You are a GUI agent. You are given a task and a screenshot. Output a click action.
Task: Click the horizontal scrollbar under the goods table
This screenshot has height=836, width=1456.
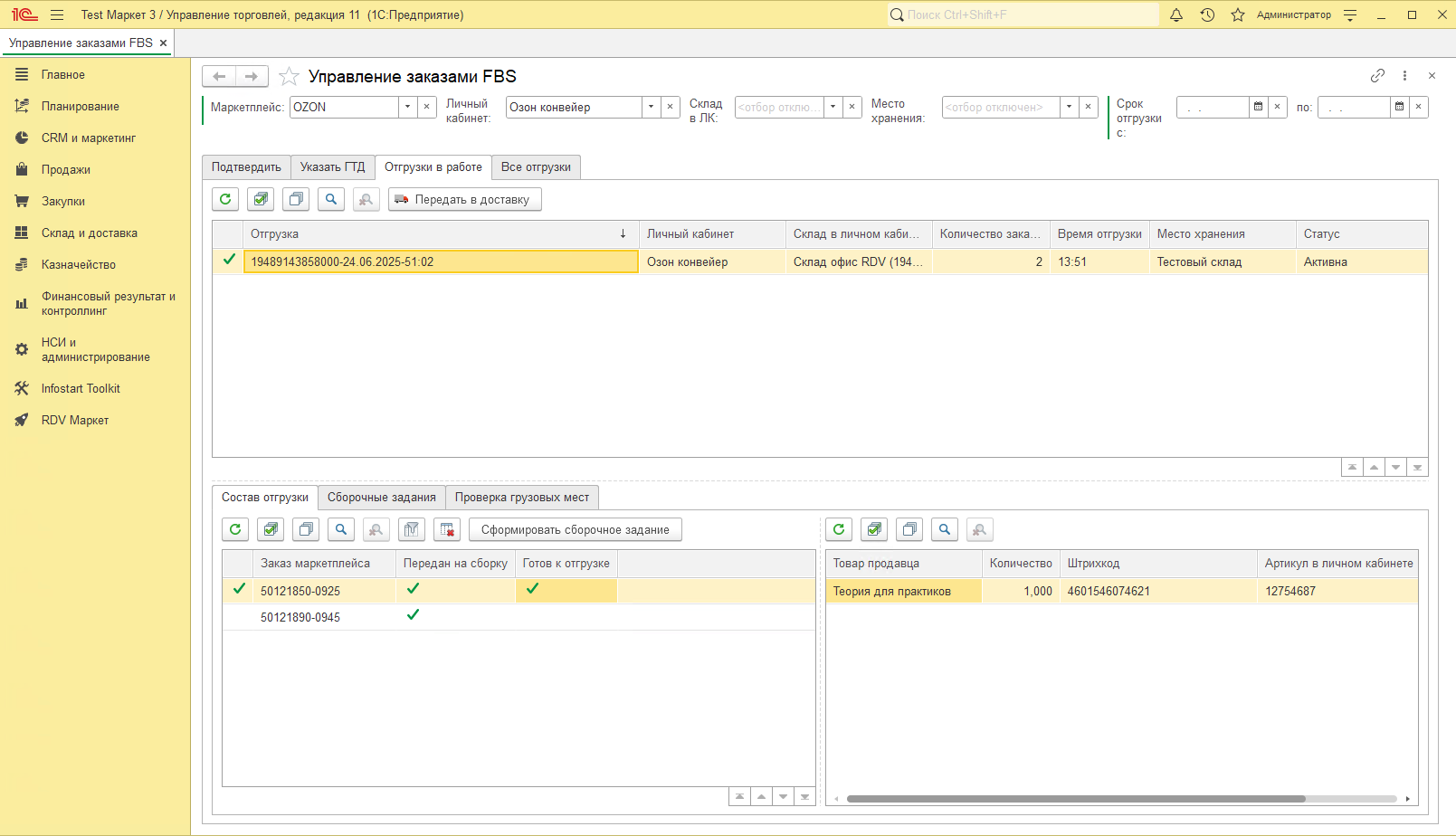pyautogui.click(x=1075, y=799)
